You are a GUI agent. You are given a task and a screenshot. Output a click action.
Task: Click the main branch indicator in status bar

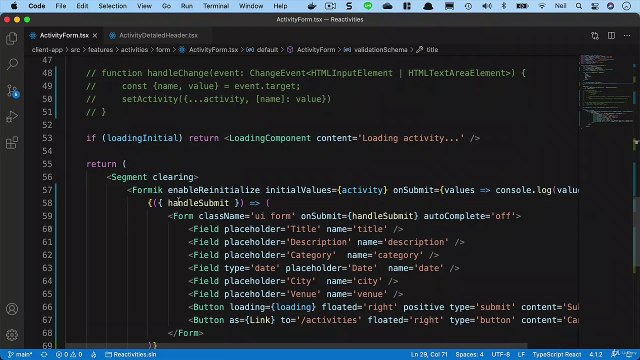[x=20, y=354]
